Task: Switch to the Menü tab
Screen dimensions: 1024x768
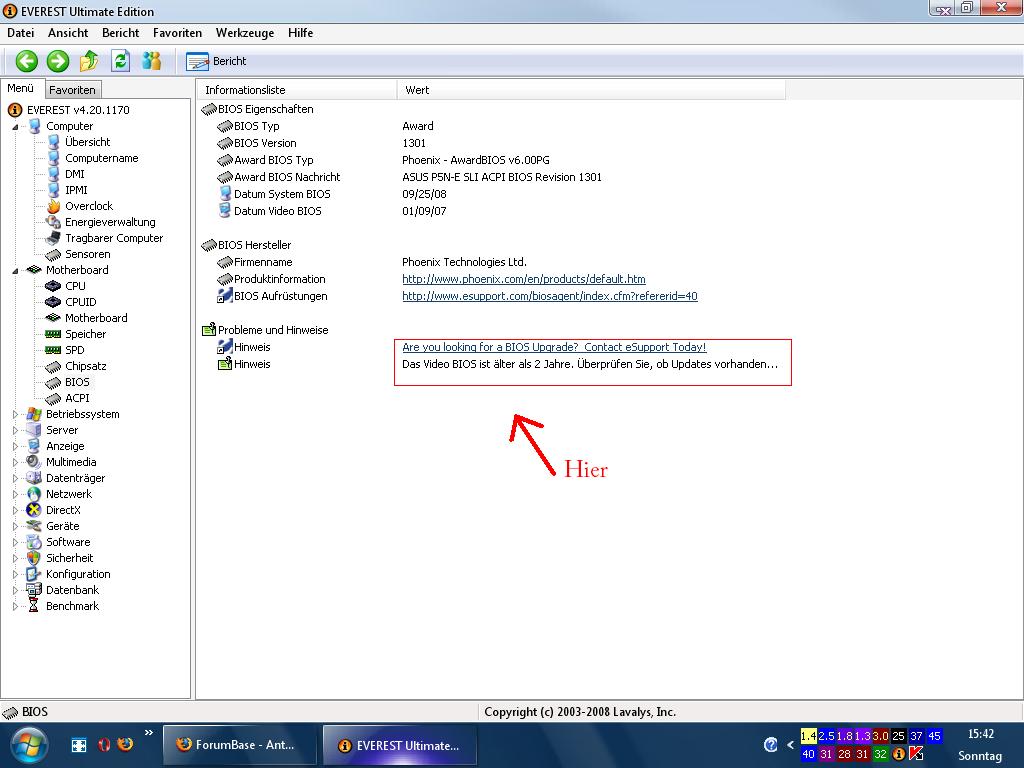Action: coord(21,88)
